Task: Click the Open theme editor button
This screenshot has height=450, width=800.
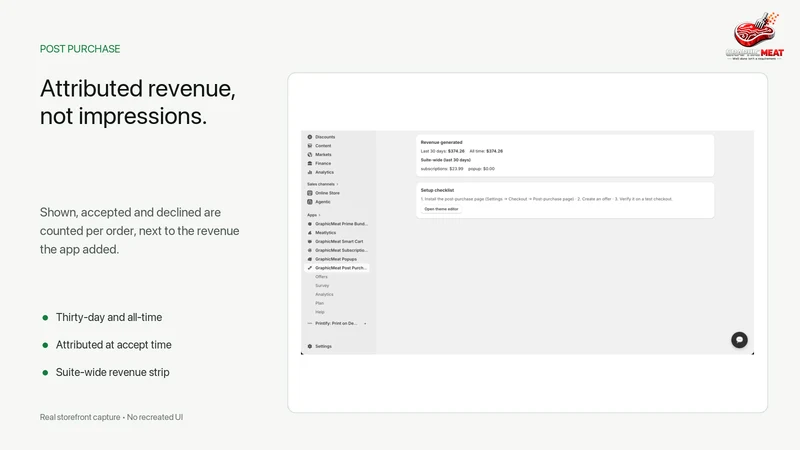Action: click(441, 209)
